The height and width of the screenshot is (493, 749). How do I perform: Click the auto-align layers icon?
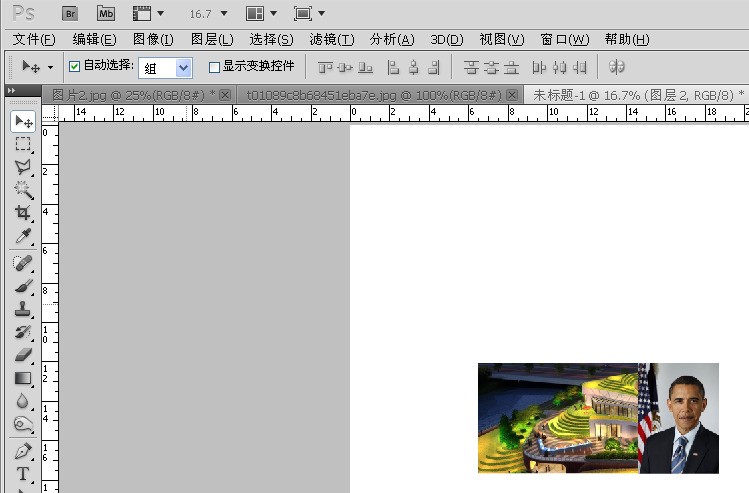tap(616, 66)
